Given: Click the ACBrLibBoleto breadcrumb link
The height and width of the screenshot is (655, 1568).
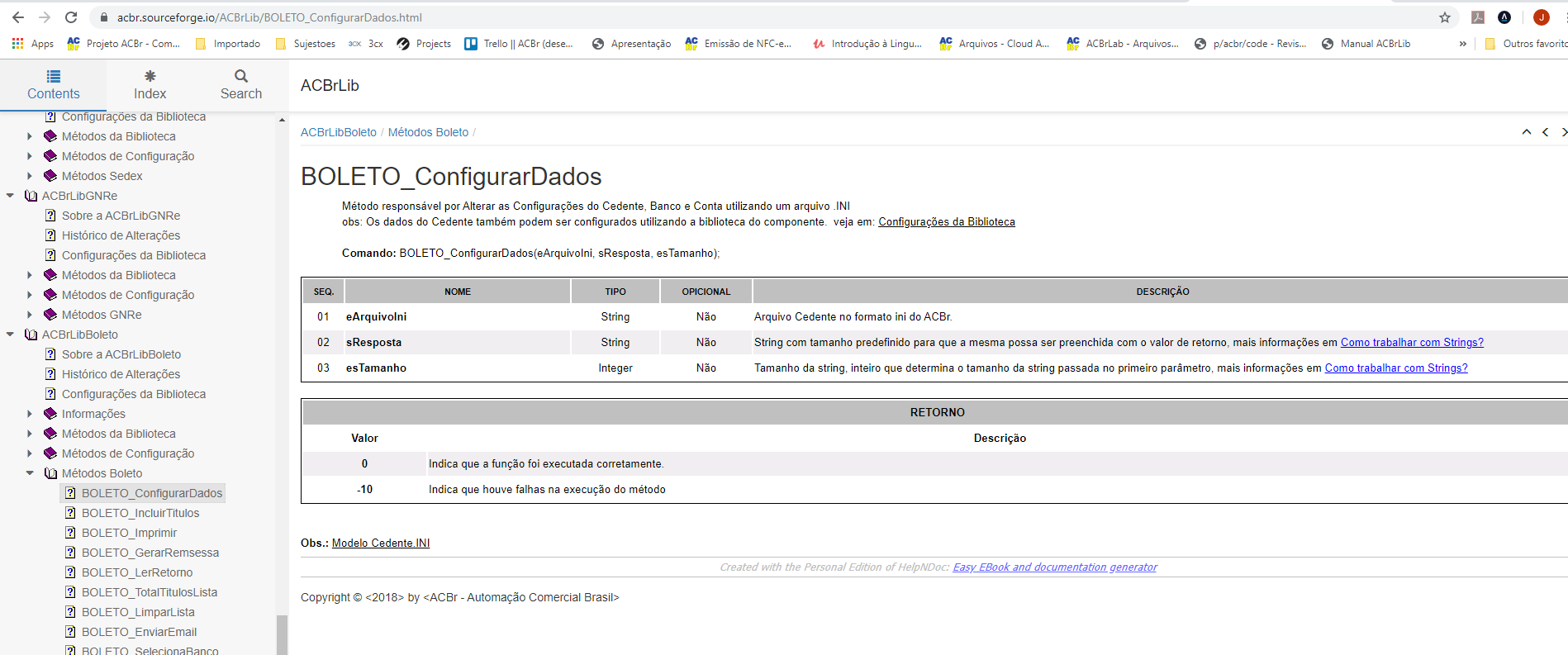Looking at the screenshot, I should tap(338, 132).
